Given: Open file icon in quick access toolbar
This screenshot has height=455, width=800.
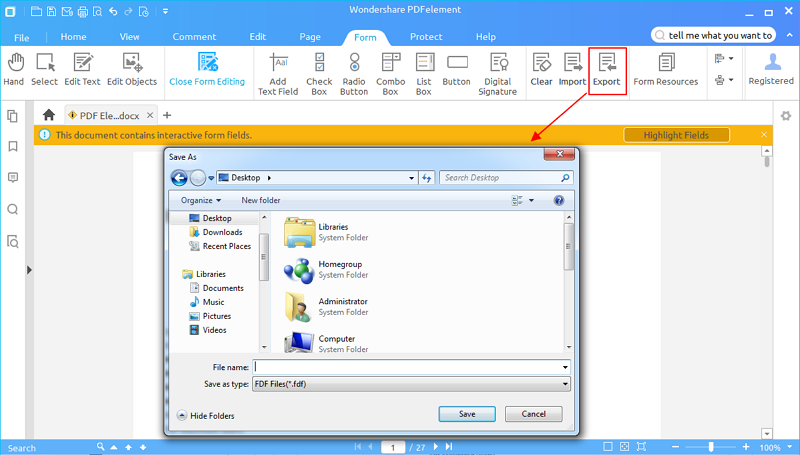Looking at the screenshot, I should (x=36, y=11).
